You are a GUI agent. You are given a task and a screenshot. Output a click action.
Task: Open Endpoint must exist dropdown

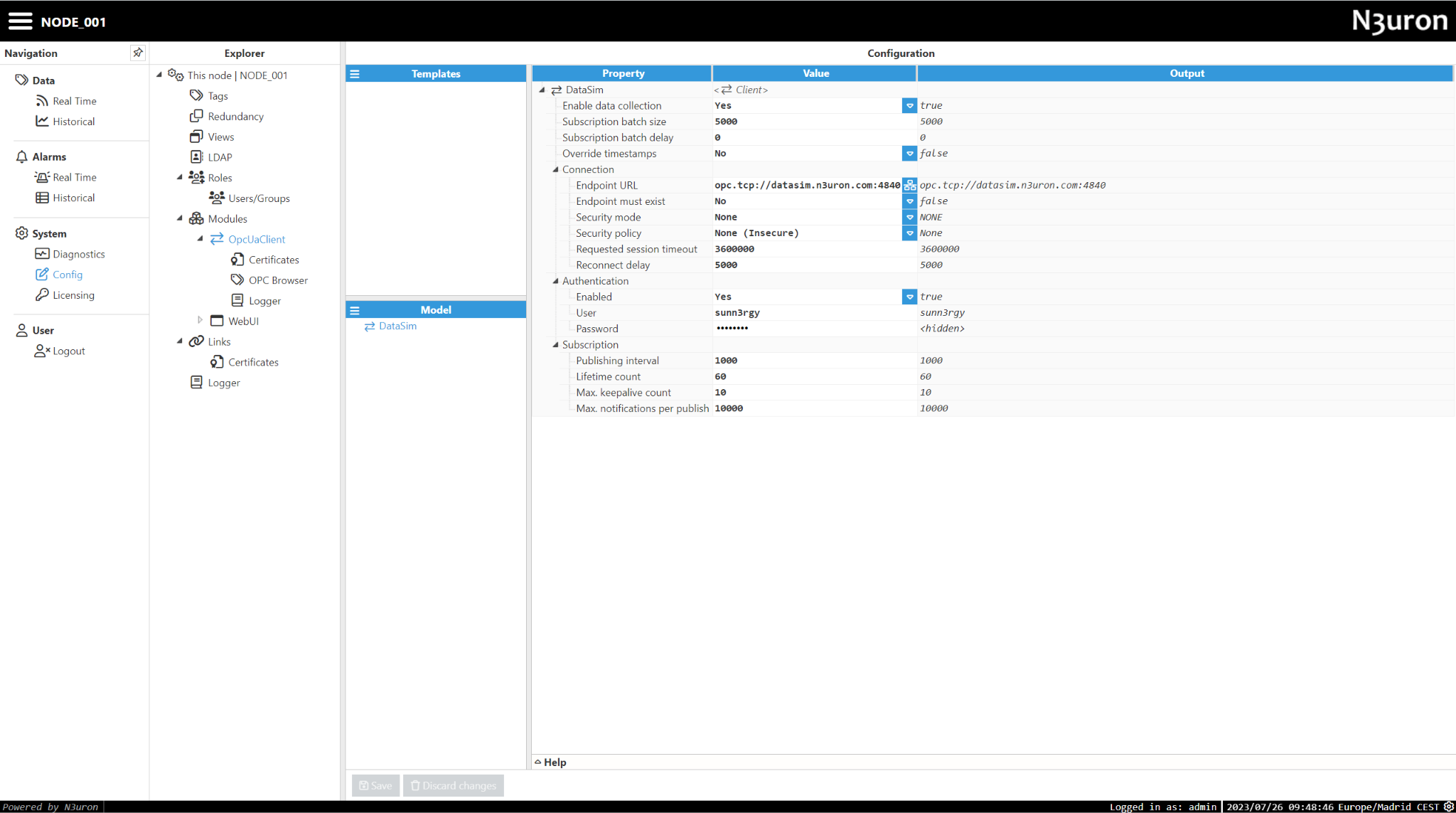tap(909, 201)
